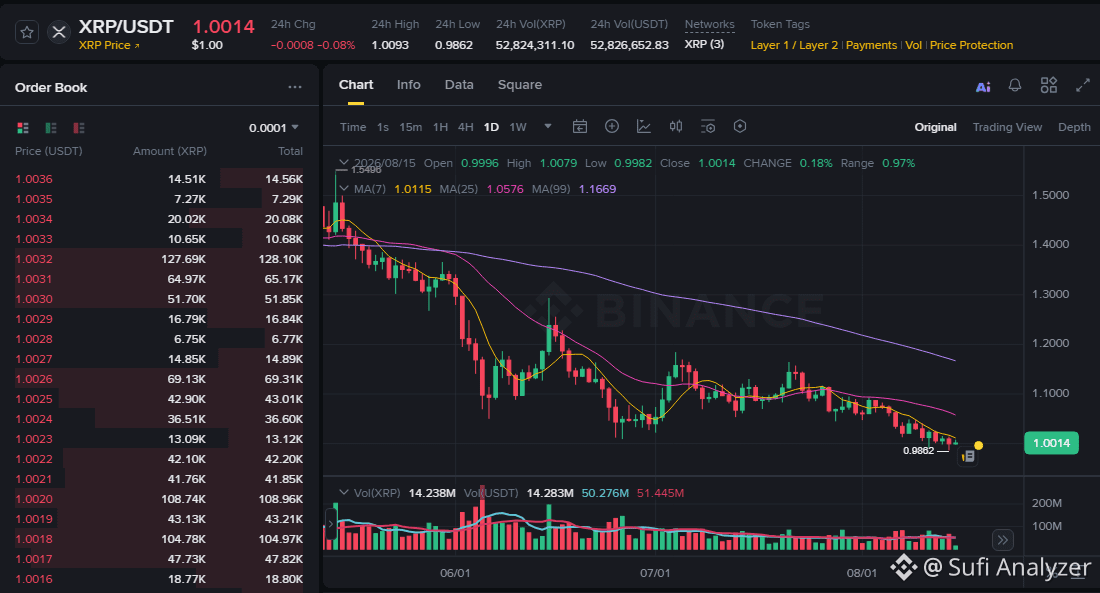This screenshot has width=1100, height=593.
Task: Click the XRP/USDT pair name
Action: [126, 27]
